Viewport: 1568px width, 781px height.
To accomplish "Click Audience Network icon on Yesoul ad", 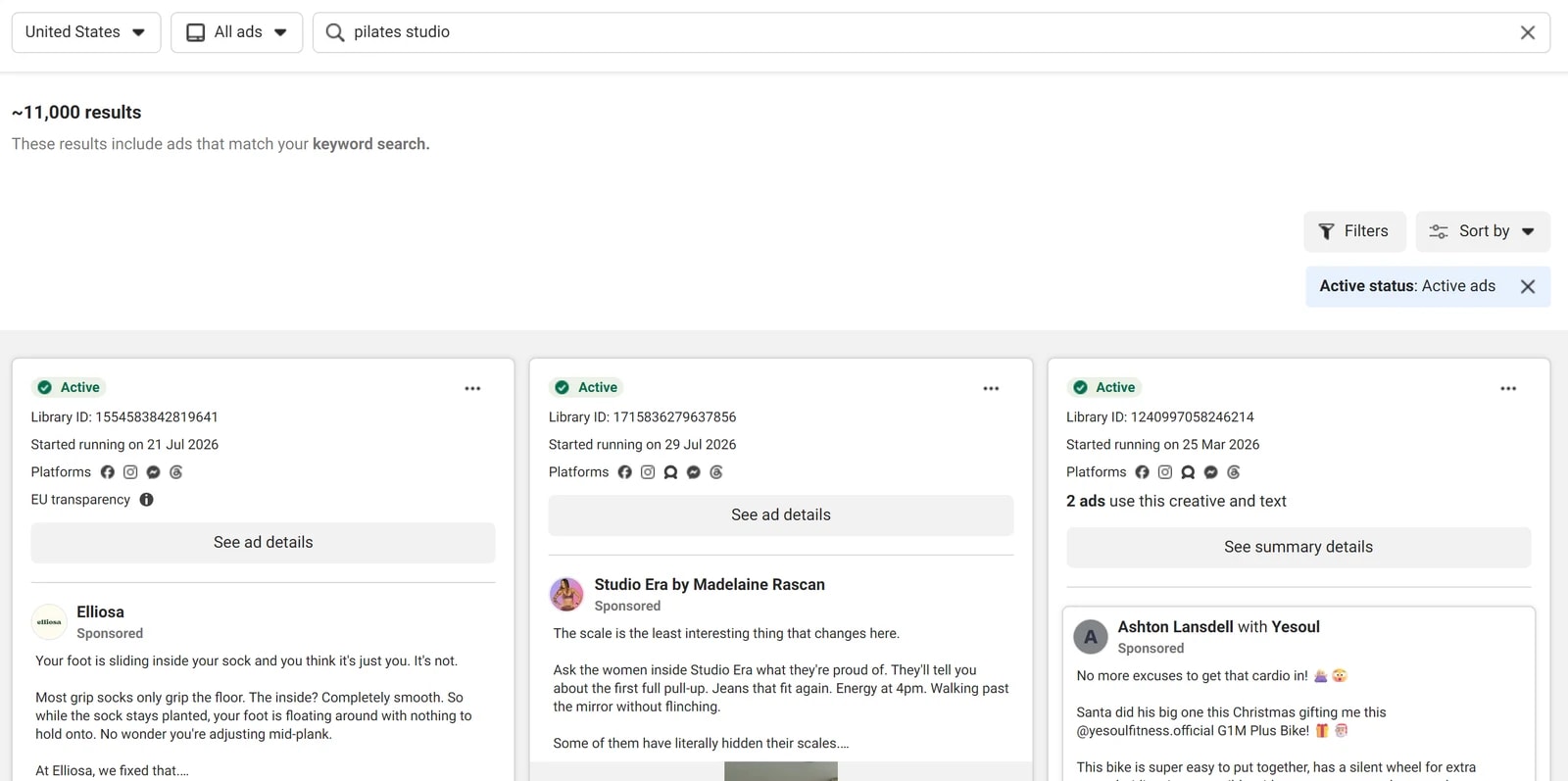I will [x=1188, y=472].
